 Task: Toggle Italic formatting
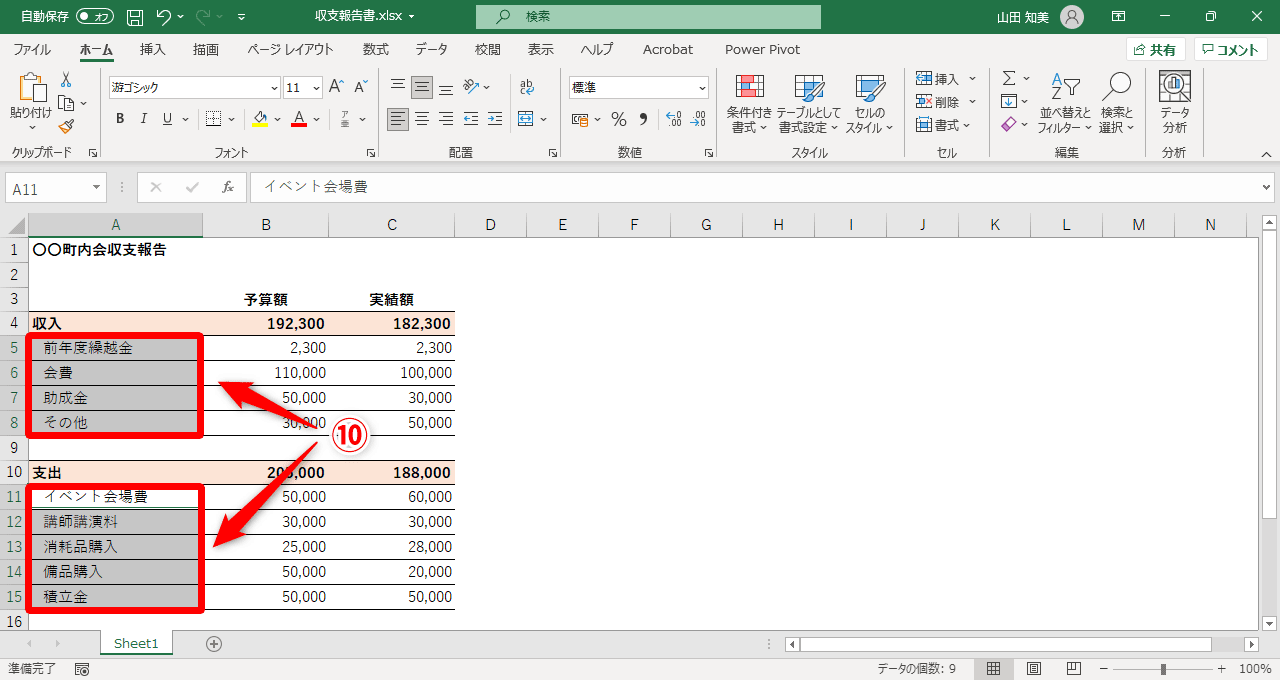click(x=144, y=119)
